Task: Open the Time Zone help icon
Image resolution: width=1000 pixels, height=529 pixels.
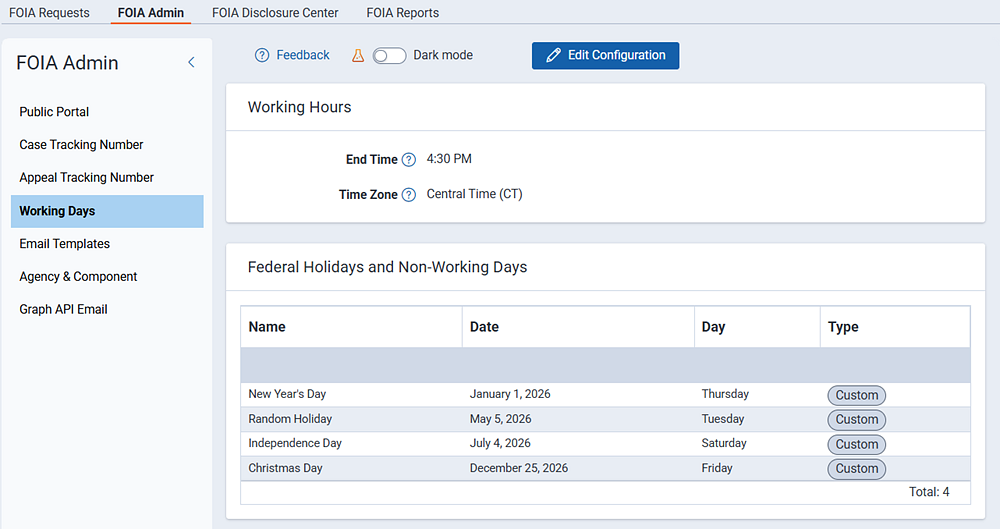Action: (x=409, y=195)
